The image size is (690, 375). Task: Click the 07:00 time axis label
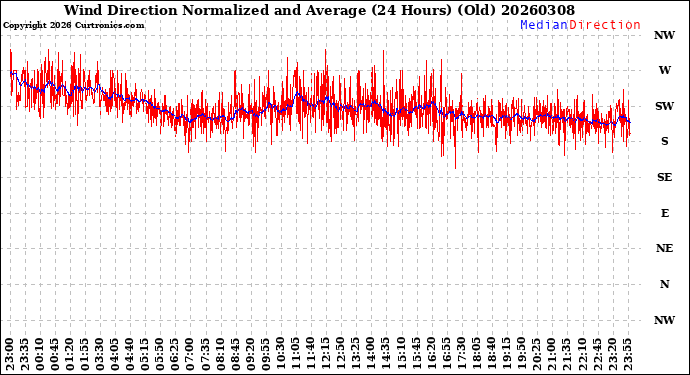point(190,355)
